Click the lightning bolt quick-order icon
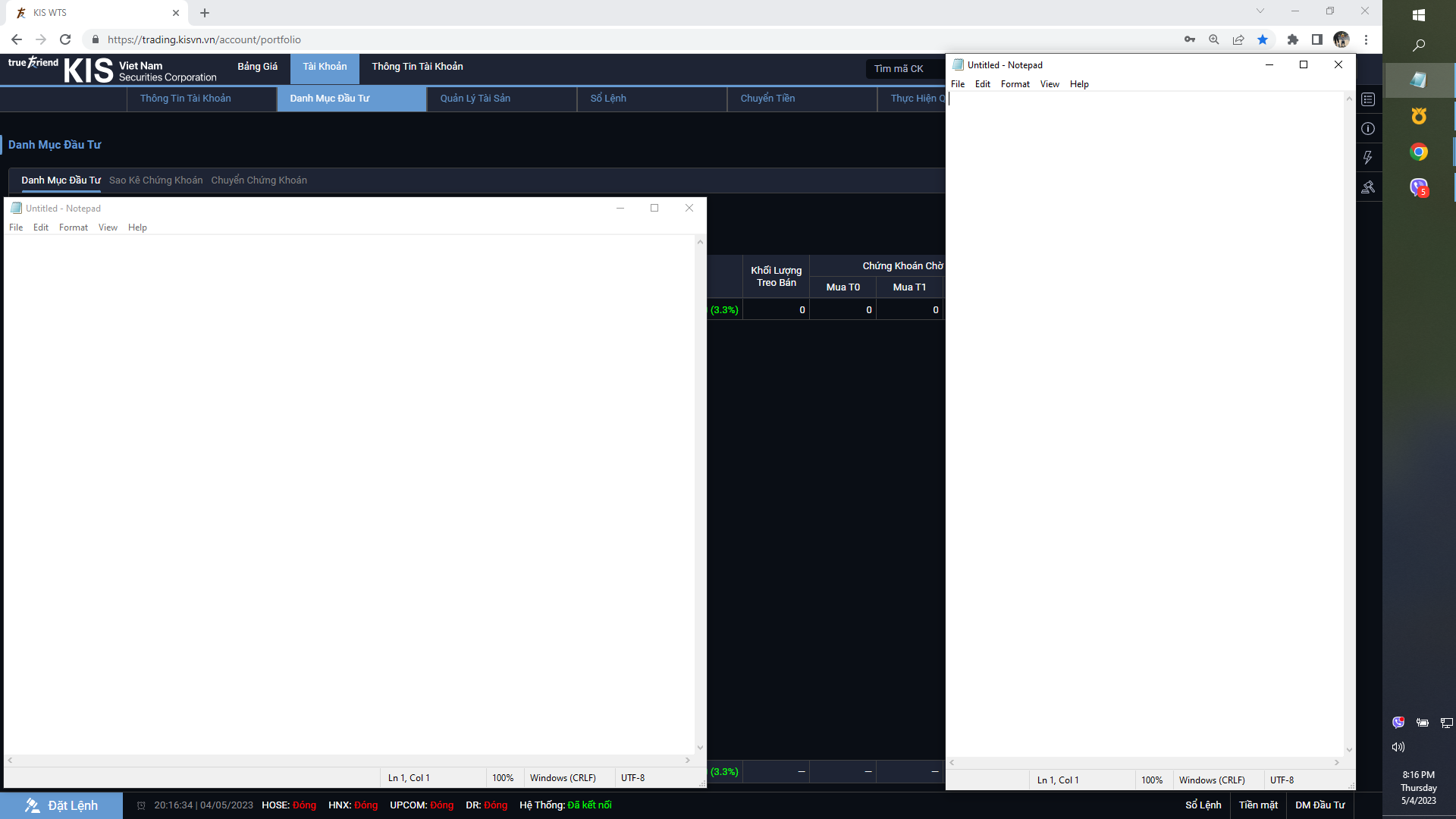The height and width of the screenshot is (819, 1456). pos(1368,158)
